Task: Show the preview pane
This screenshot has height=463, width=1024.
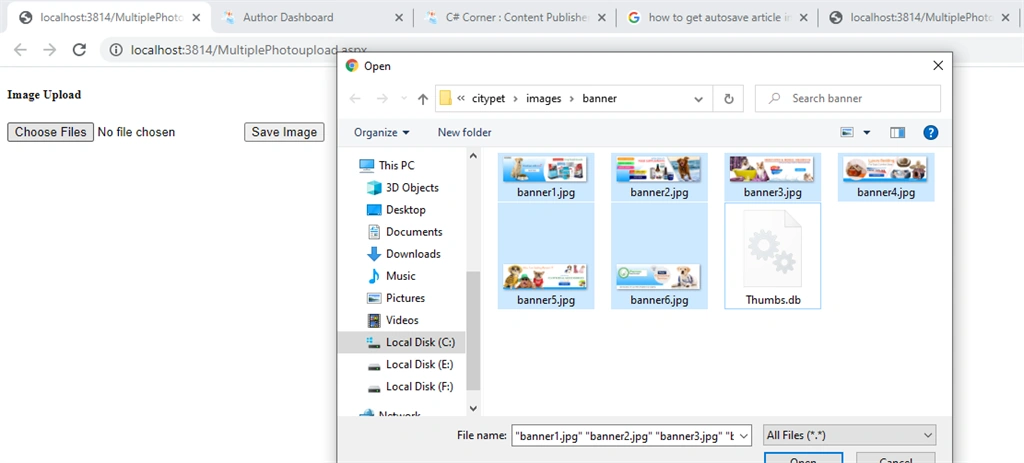Action: point(897,133)
